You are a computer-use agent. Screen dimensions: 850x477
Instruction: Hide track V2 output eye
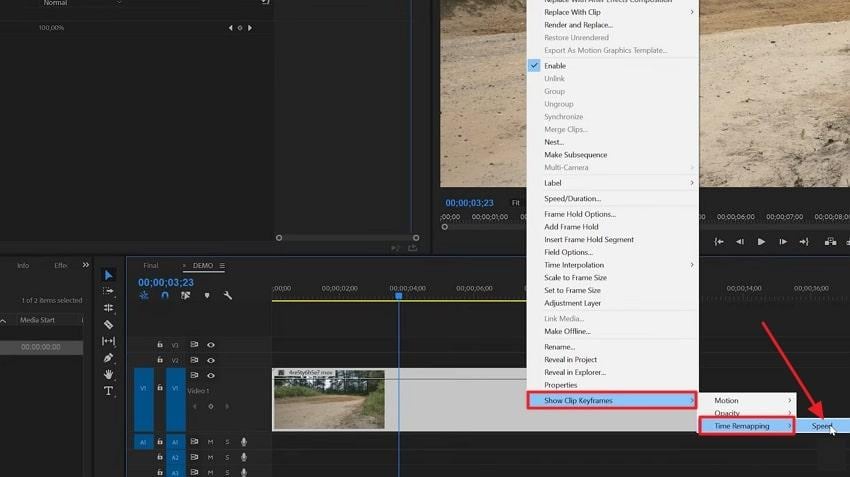(x=211, y=360)
